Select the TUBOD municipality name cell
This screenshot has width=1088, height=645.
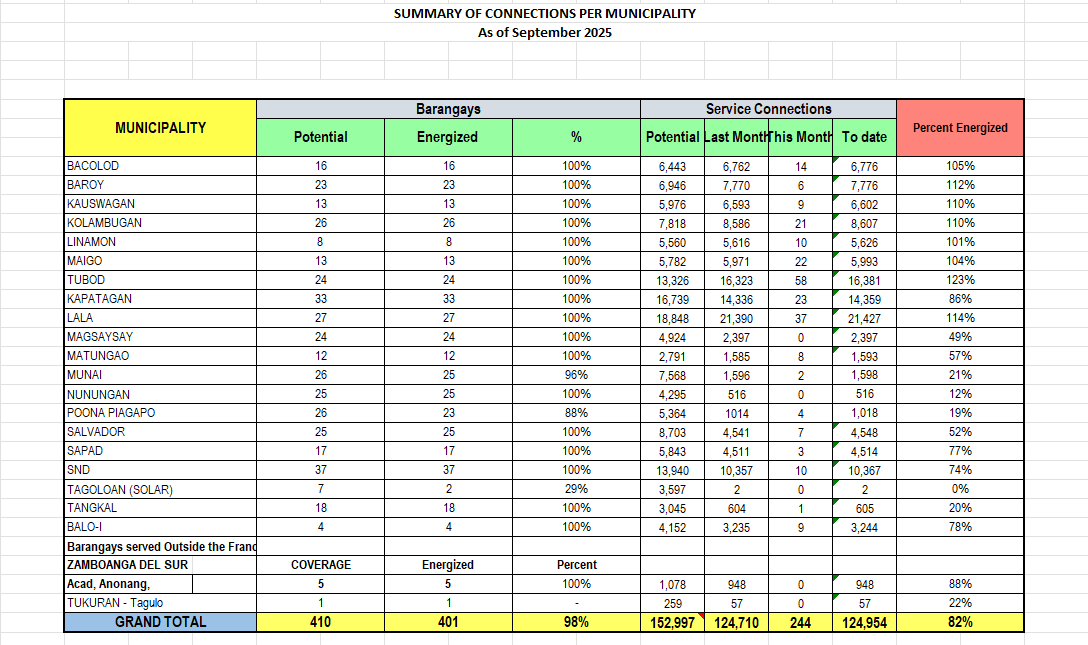click(x=160, y=280)
